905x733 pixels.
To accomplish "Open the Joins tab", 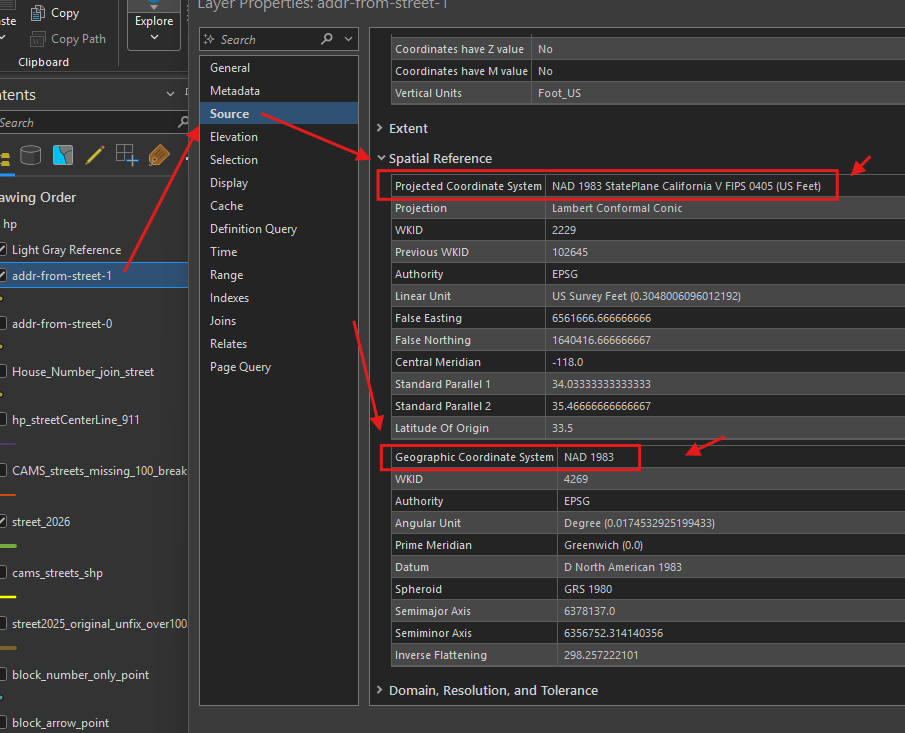I will pos(279,321).
